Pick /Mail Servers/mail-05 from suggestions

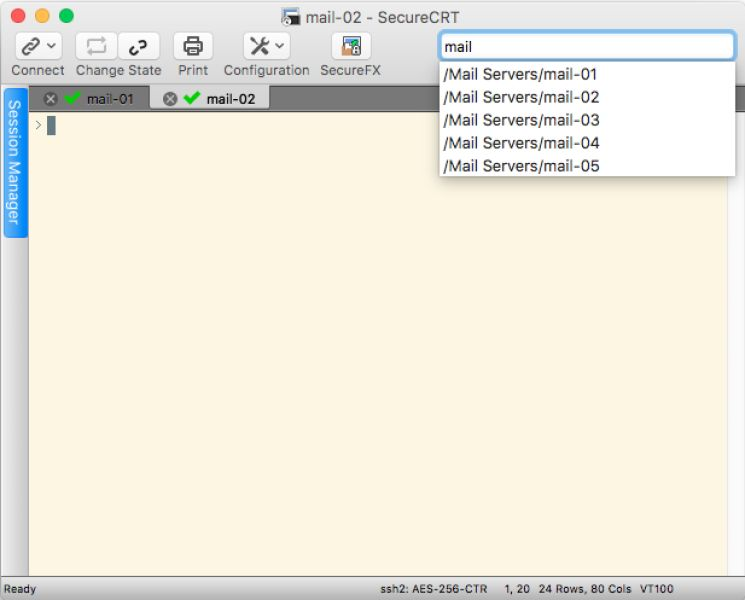coord(587,166)
